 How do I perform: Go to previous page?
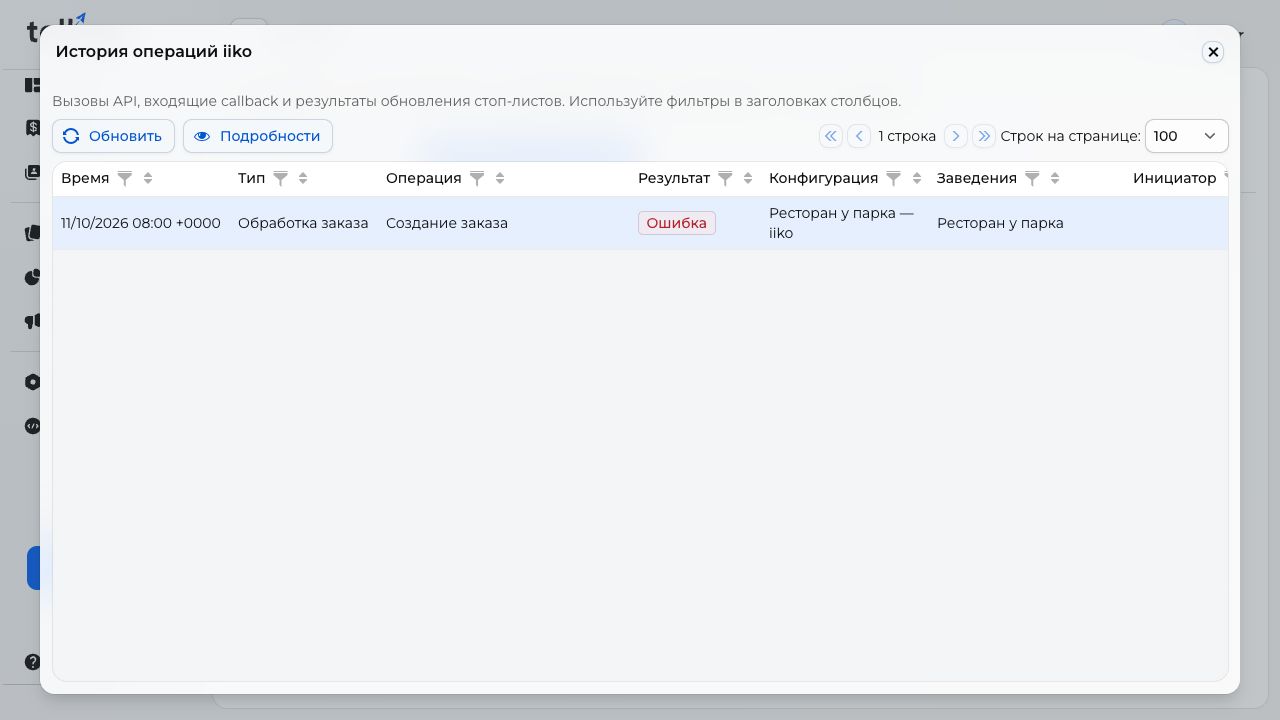coord(859,136)
